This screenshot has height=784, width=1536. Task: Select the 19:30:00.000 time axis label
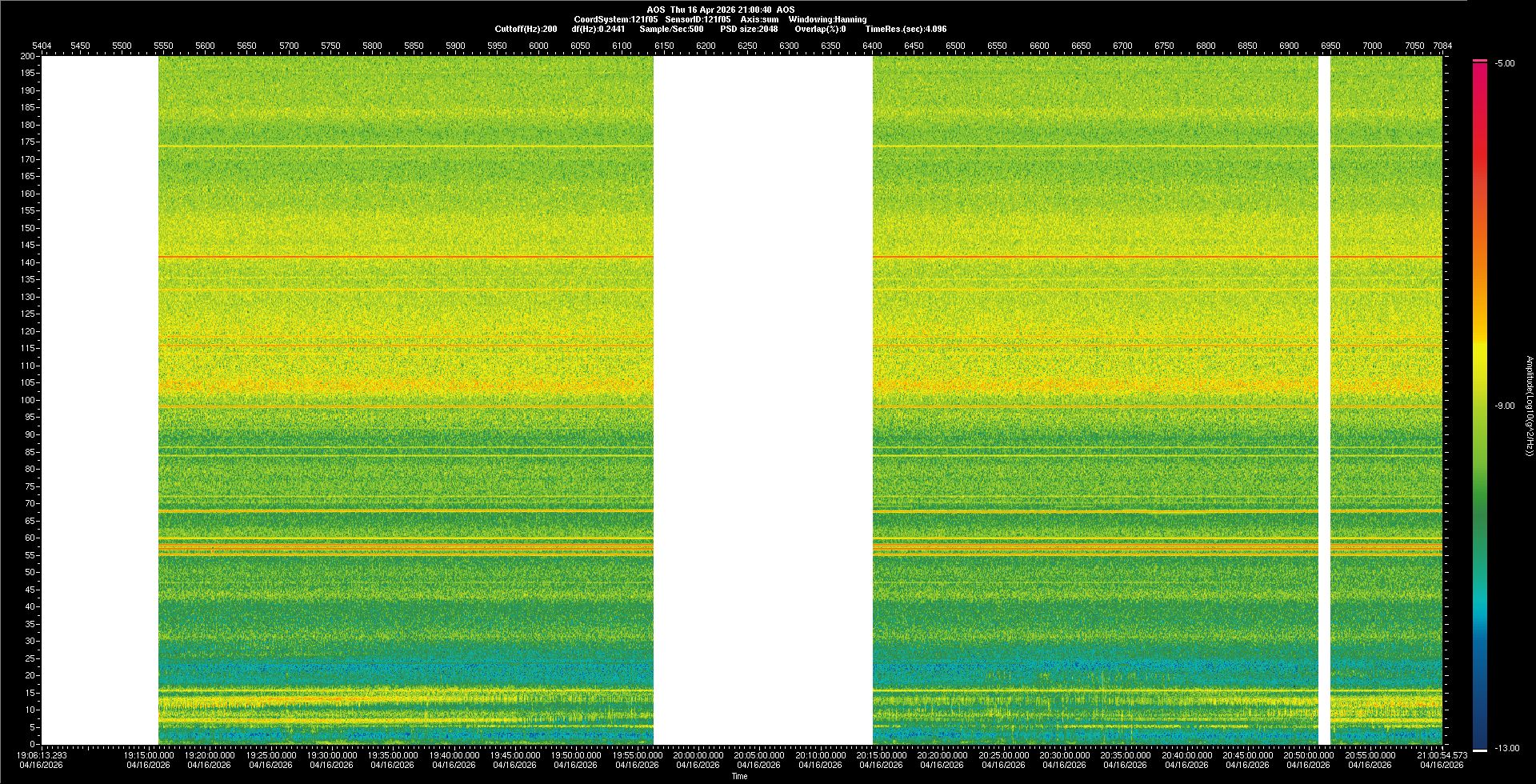click(x=332, y=754)
